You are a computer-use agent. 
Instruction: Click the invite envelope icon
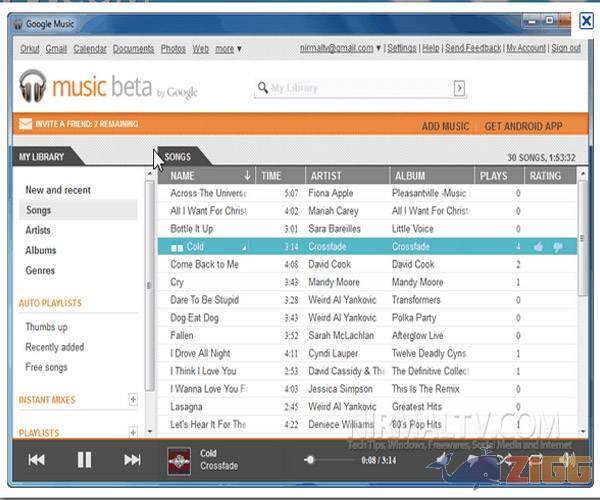click(x=25, y=124)
